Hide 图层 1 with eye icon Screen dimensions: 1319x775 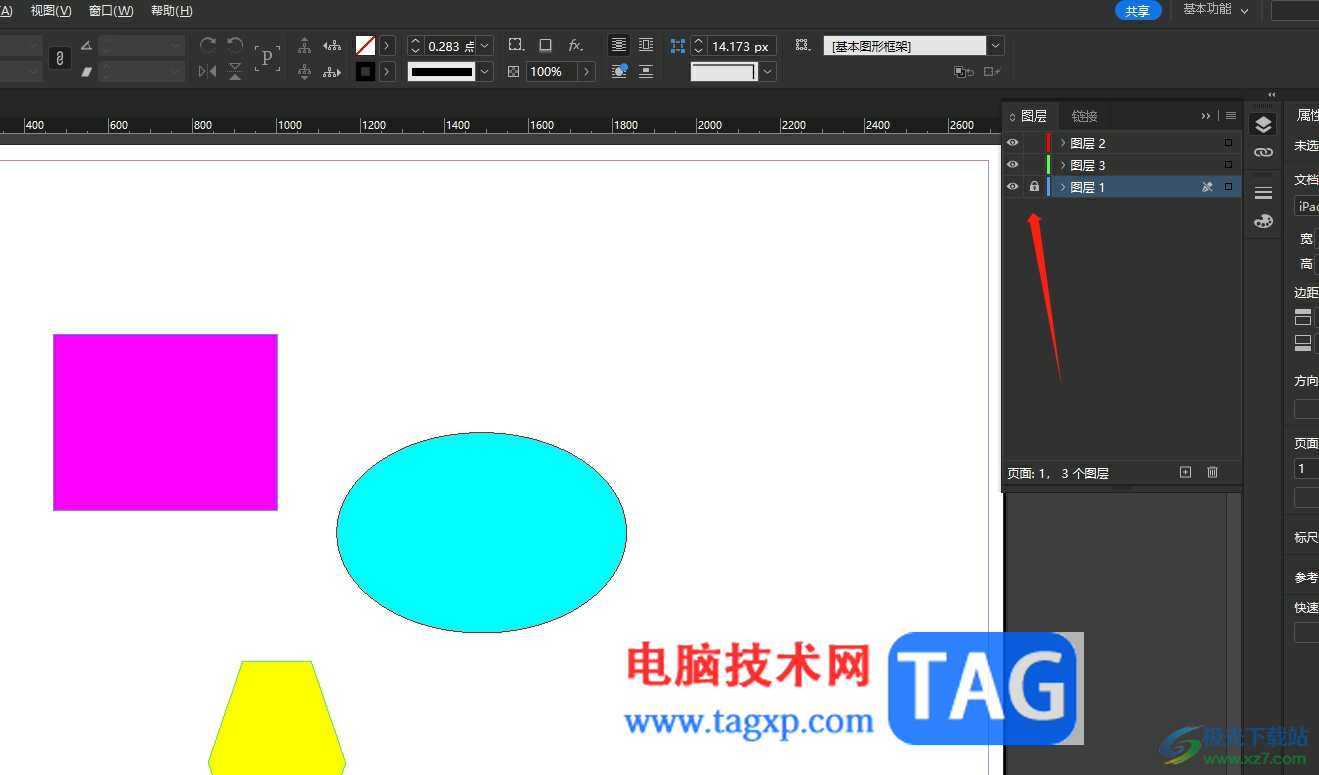click(1012, 187)
